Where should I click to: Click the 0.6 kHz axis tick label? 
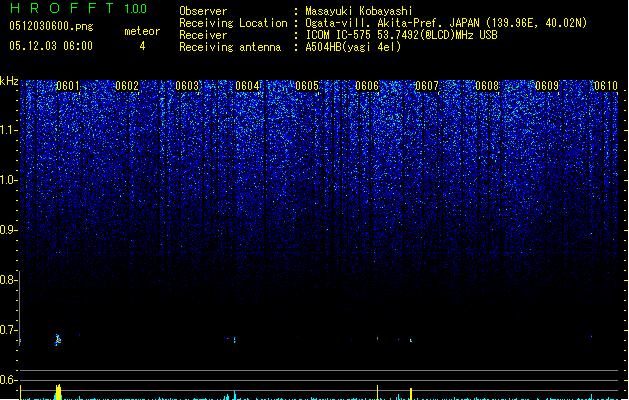click(x=8, y=380)
